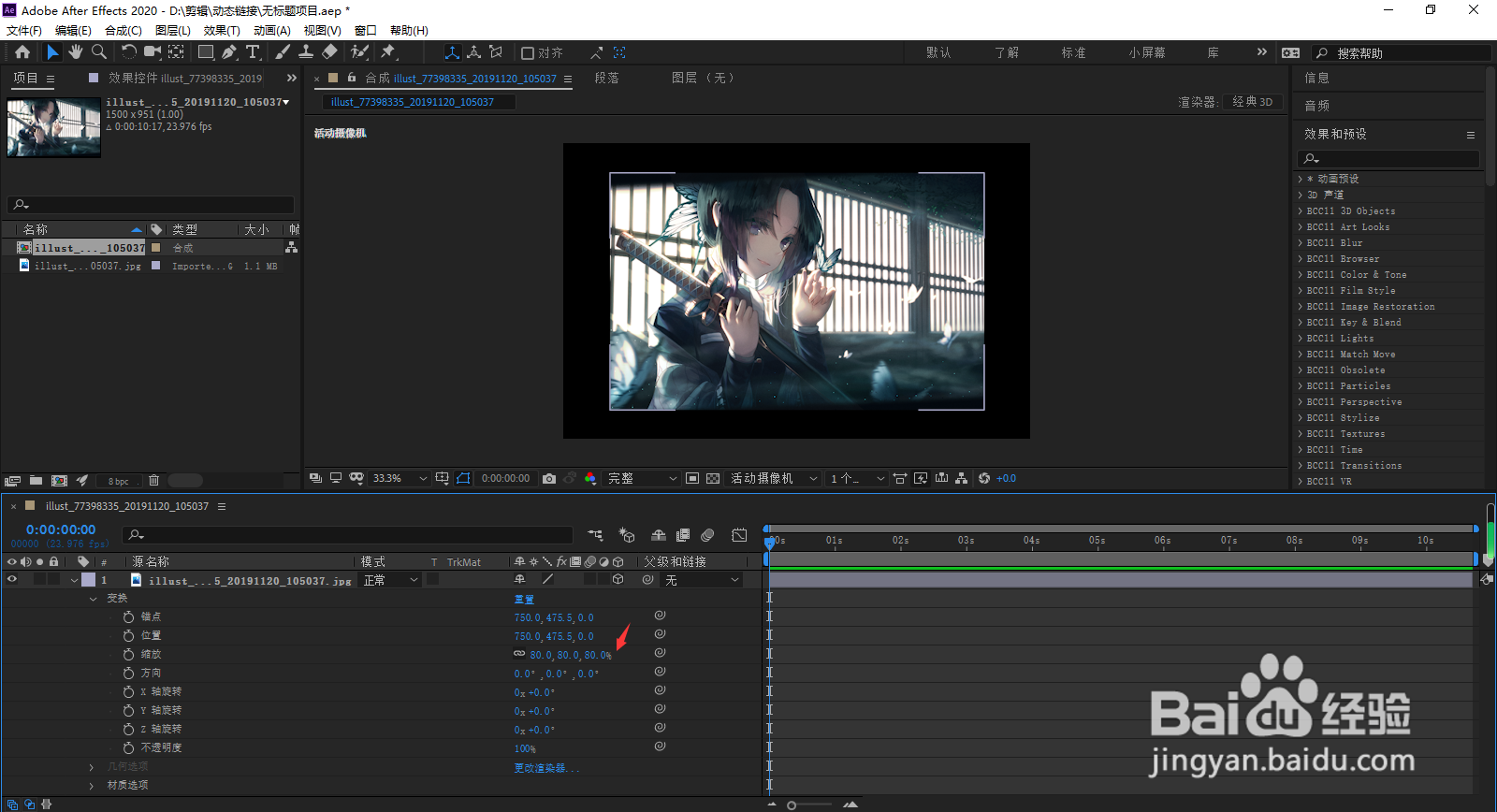Click the timeline zoom slider at bottom

(810, 805)
